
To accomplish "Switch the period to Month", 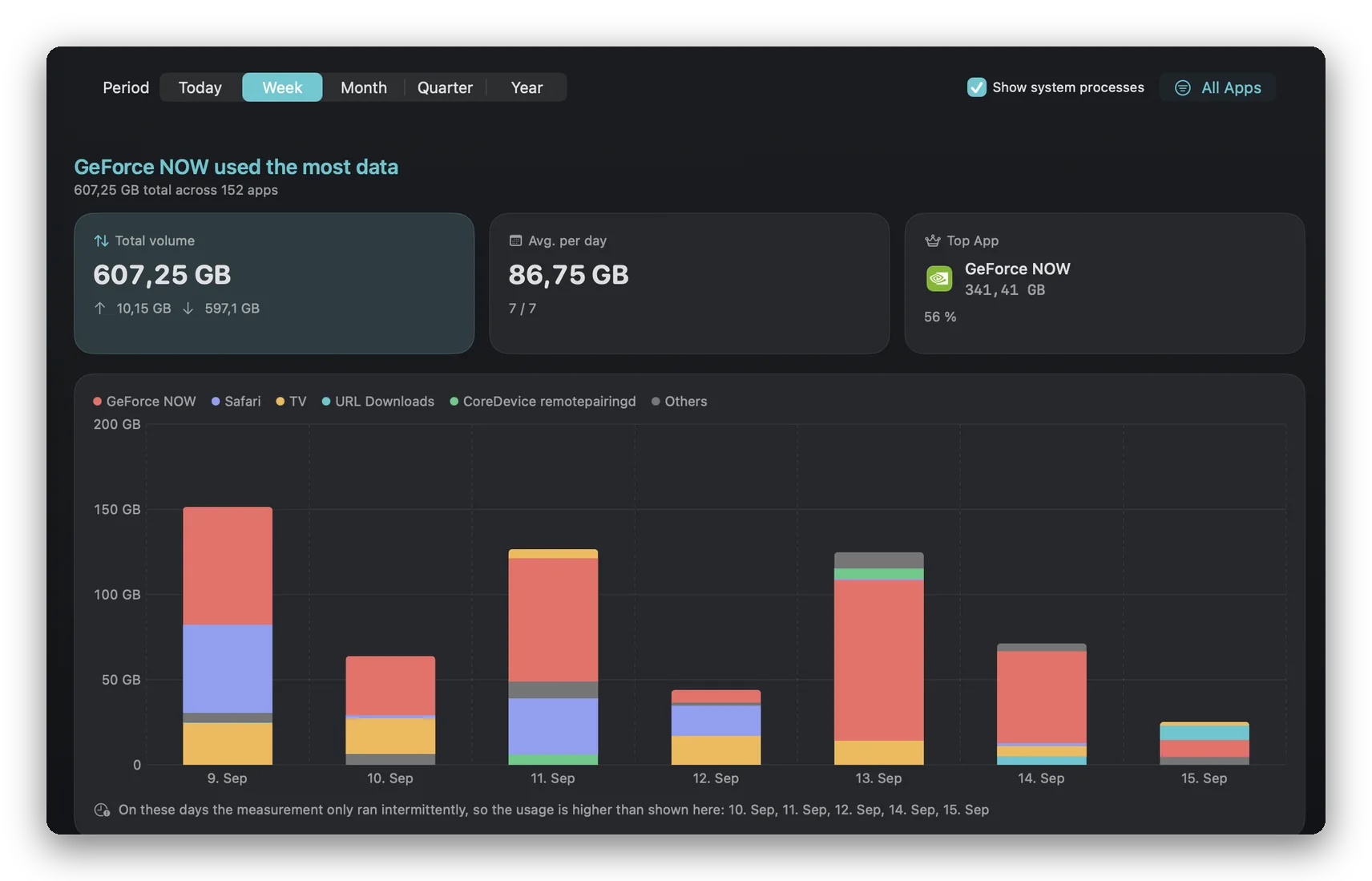I will pyautogui.click(x=364, y=87).
